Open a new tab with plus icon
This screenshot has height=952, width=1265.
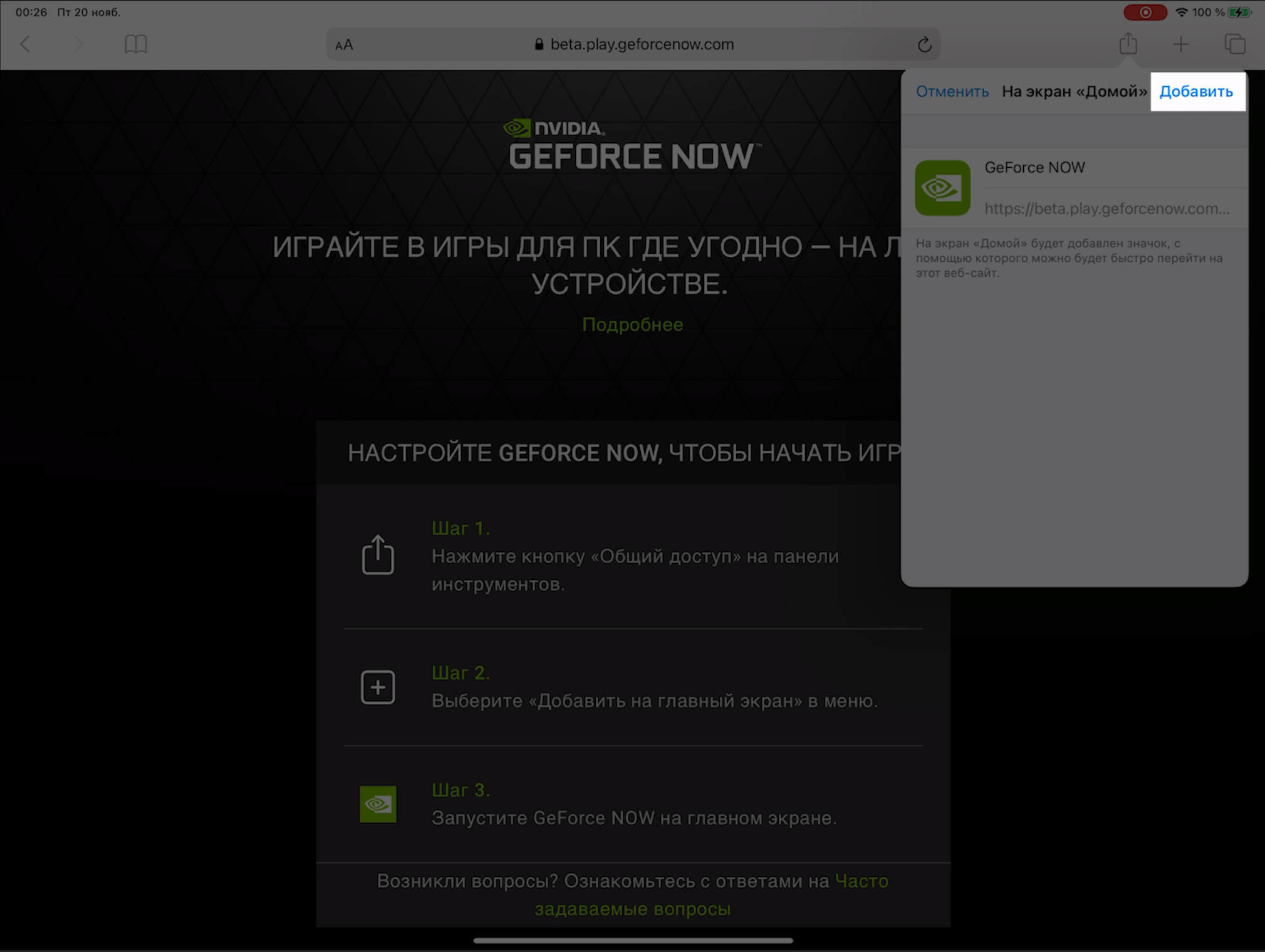point(1180,44)
